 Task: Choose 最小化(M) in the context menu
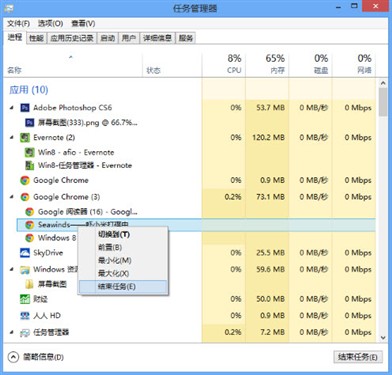(x=123, y=261)
